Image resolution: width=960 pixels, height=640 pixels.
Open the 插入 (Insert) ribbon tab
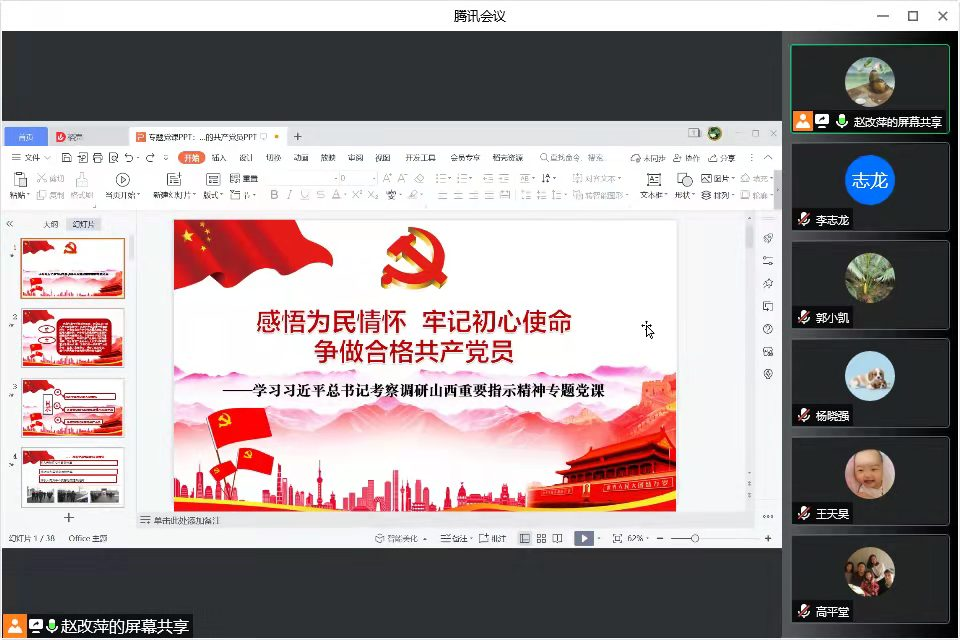click(x=219, y=158)
